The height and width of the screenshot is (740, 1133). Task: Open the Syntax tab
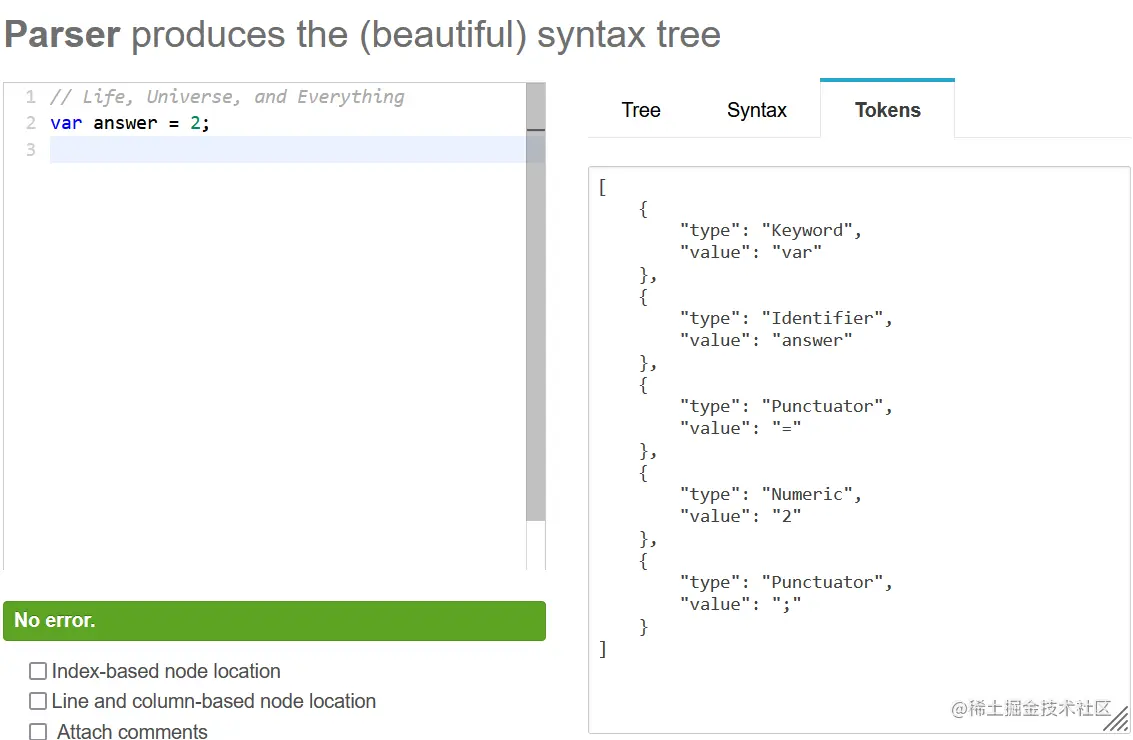pyautogui.click(x=756, y=110)
